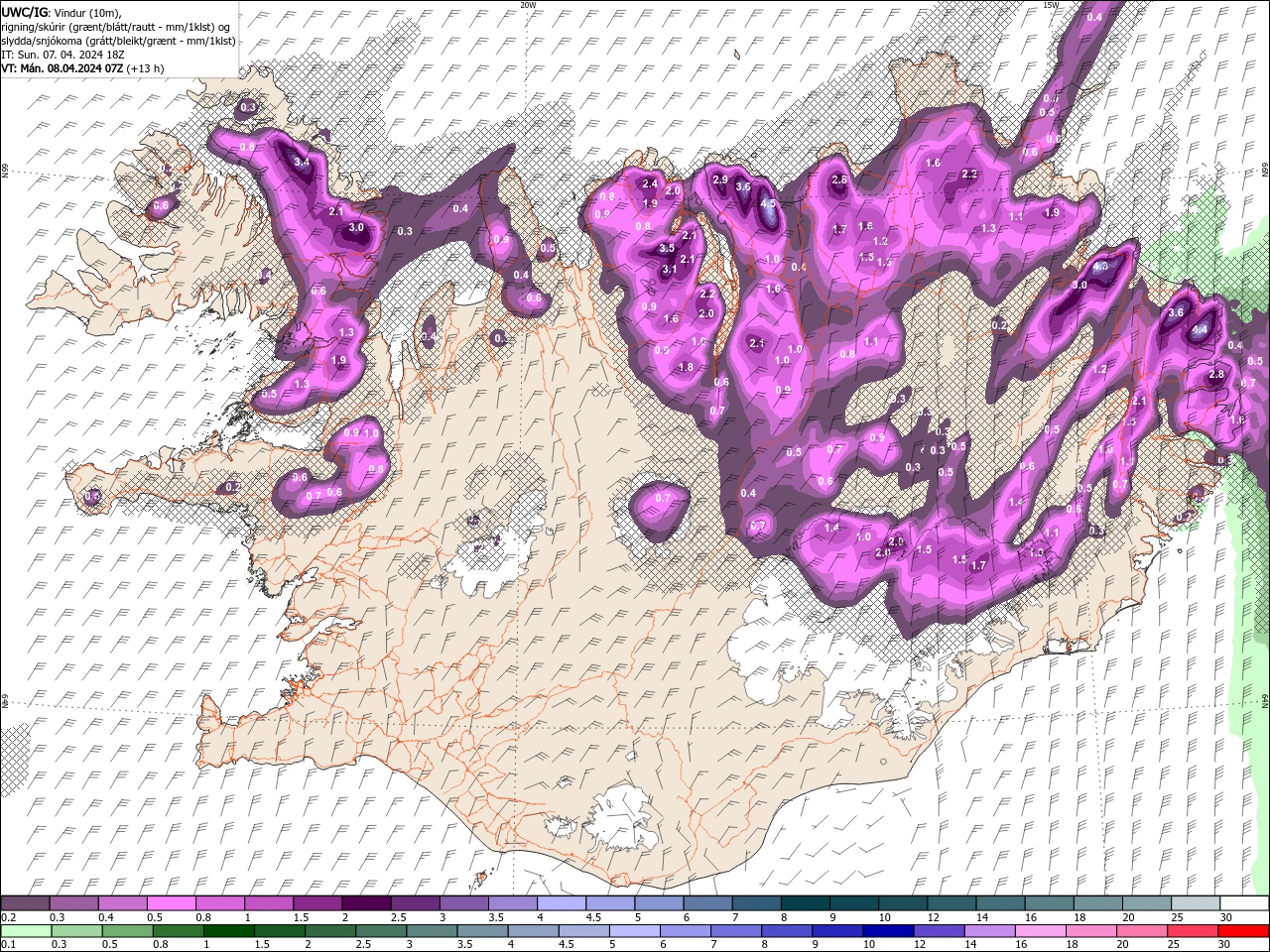
Task: Pick the dark green 1 rain scale swatch
Action: (x=229, y=930)
